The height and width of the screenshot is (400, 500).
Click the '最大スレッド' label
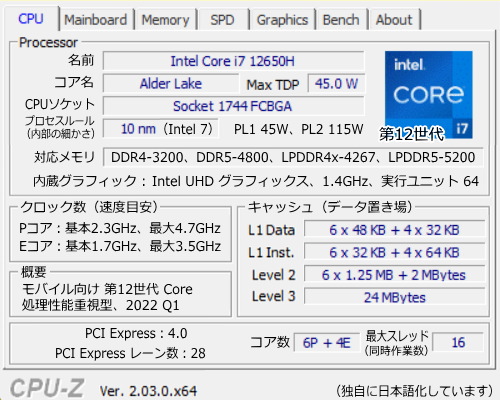tap(397, 336)
